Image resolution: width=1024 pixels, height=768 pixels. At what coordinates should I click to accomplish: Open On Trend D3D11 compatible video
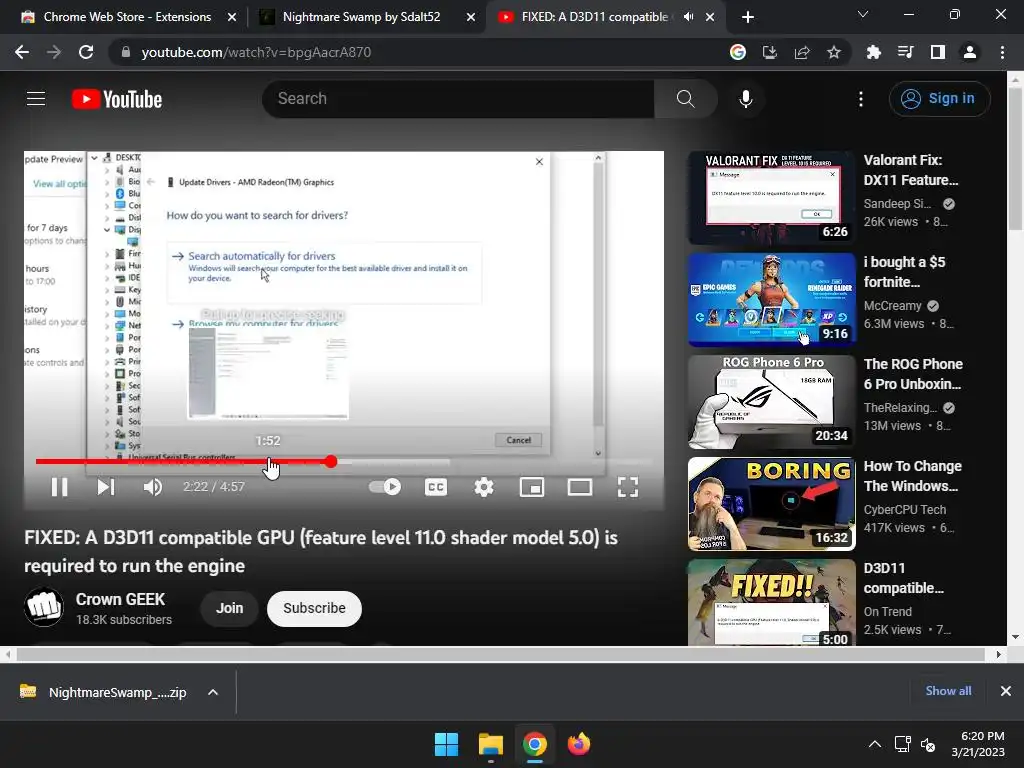(x=771, y=602)
